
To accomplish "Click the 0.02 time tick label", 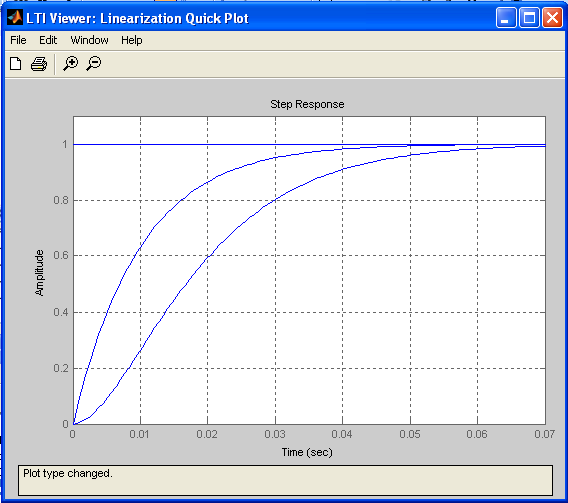I will coord(207,434).
